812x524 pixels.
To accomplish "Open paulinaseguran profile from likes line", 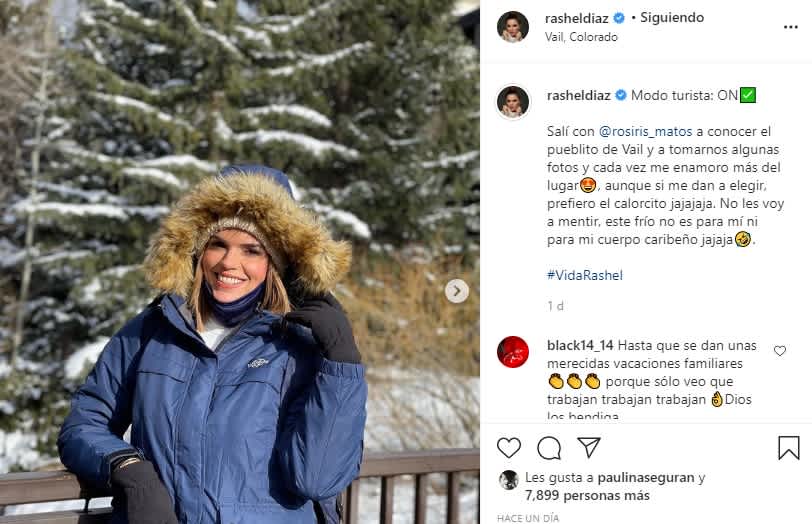I will (646, 477).
